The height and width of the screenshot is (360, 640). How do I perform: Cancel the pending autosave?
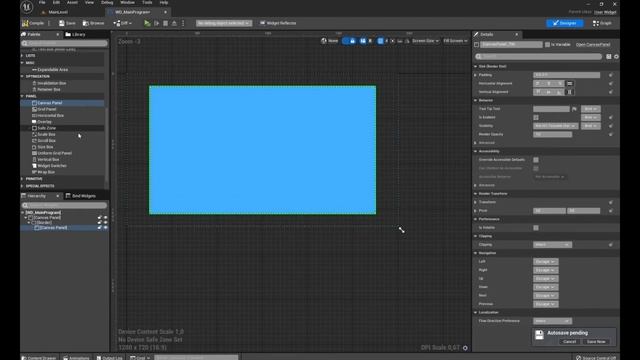(569, 342)
